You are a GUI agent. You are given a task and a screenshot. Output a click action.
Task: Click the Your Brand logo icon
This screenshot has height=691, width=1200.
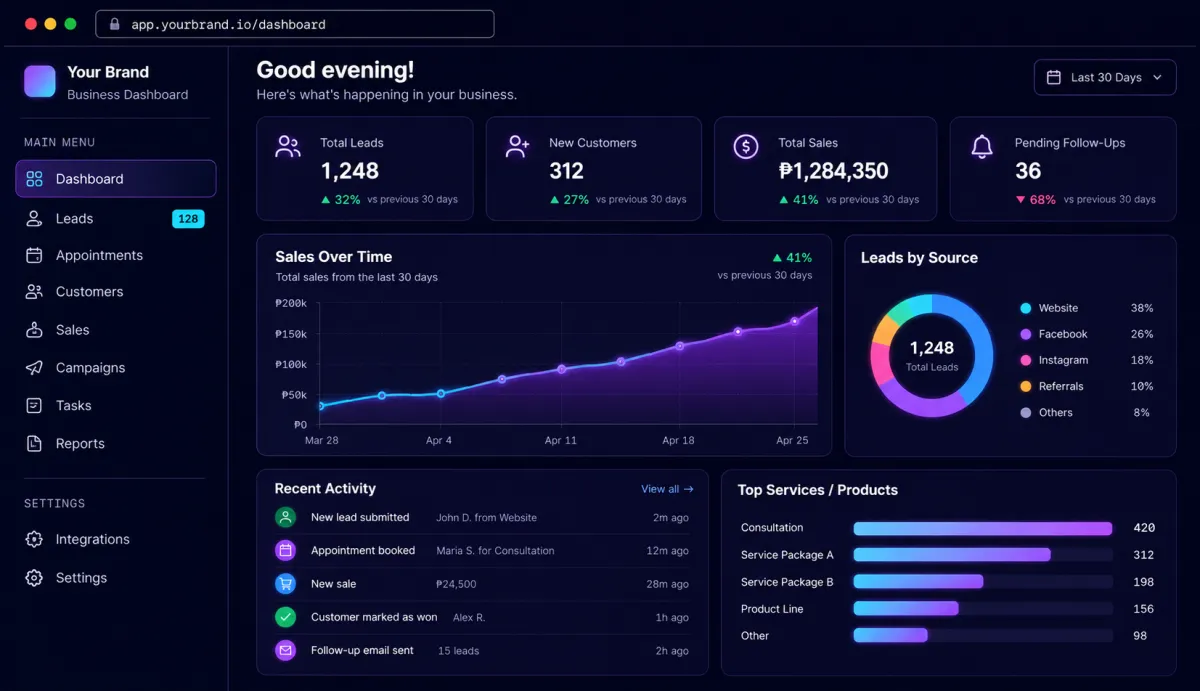(40, 82)
